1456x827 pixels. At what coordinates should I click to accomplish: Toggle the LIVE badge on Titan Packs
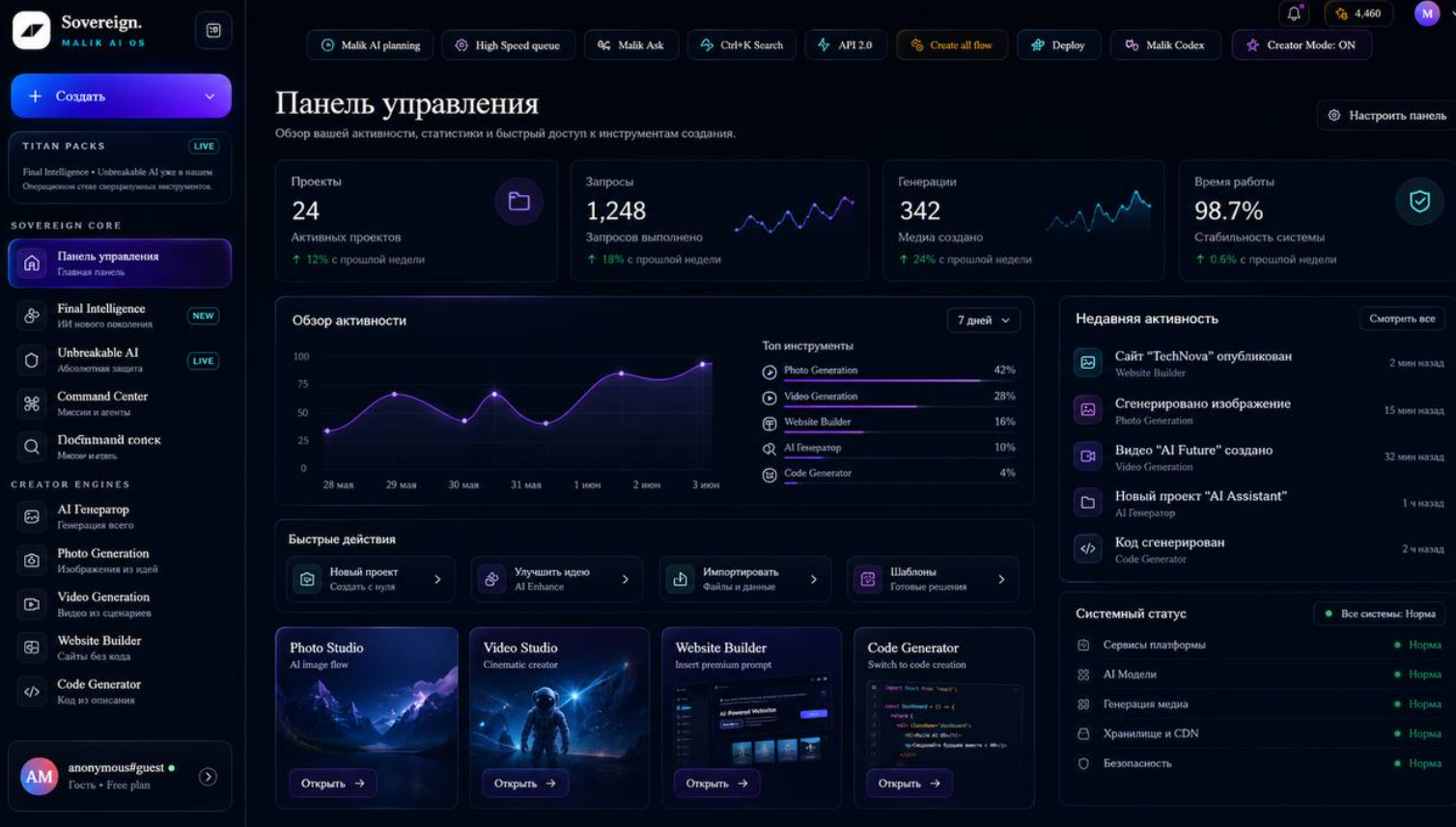(x=204, y=147)
